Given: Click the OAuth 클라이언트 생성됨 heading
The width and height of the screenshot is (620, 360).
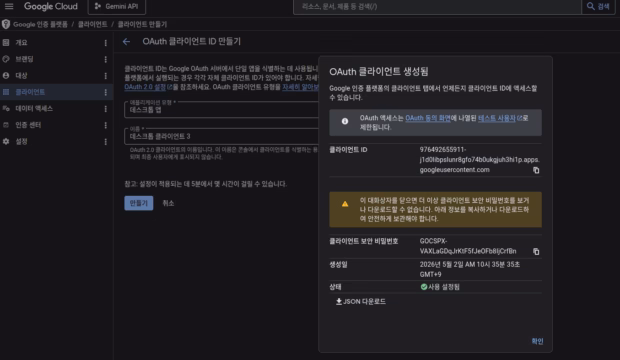Looking at the screenshot, I should pyautogui.click(x=378, y=72).
